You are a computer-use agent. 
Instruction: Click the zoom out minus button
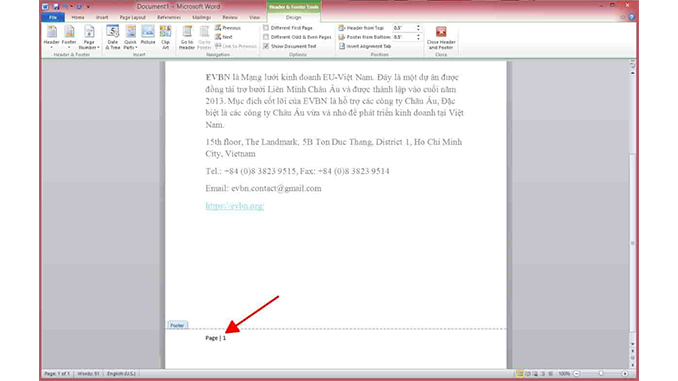576,374
